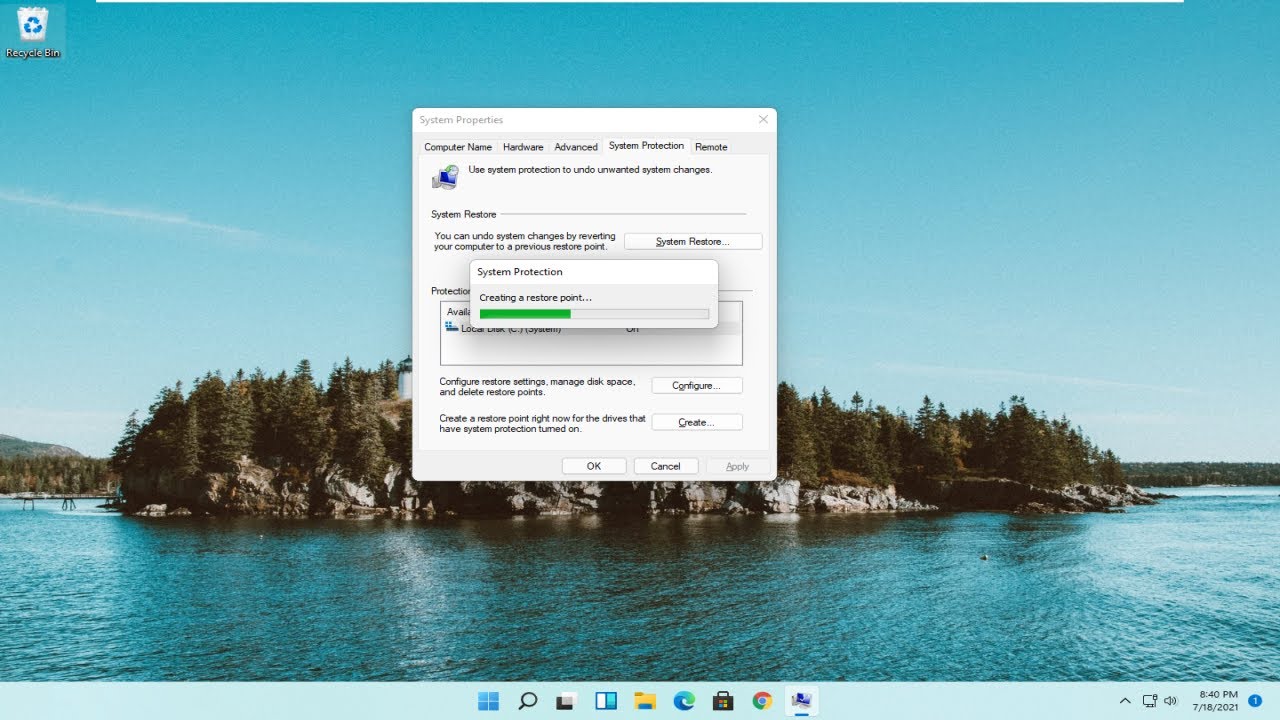The image size is (1280, 720).
Task: Open the clock showing 8:40 PM
Action: click(x=1218, y=701)
